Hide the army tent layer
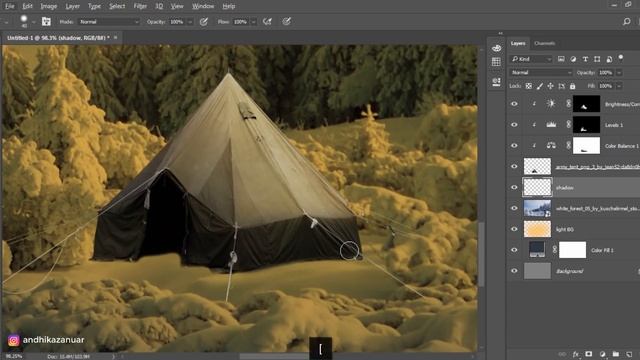Image resolution: width=640 pixels, height=360 pixels. (x=514, y=166)
